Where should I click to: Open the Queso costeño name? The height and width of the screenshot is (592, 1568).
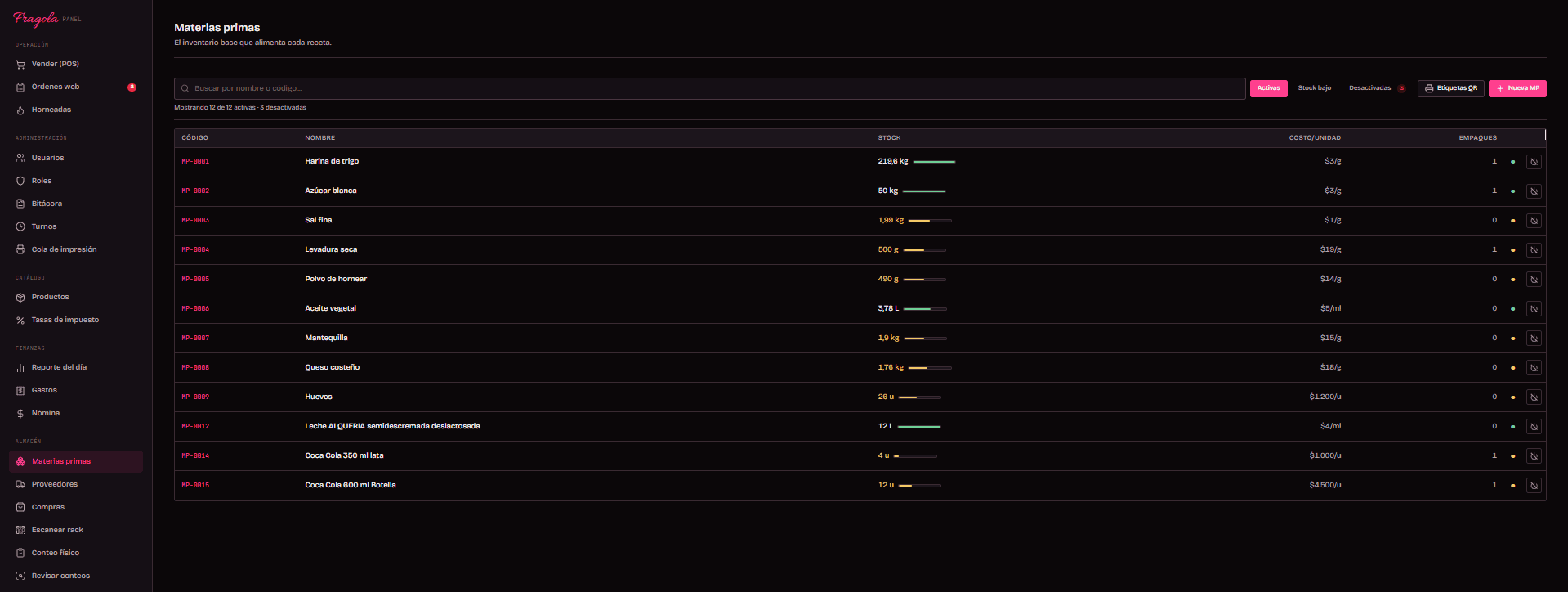(x=332, y=367)
